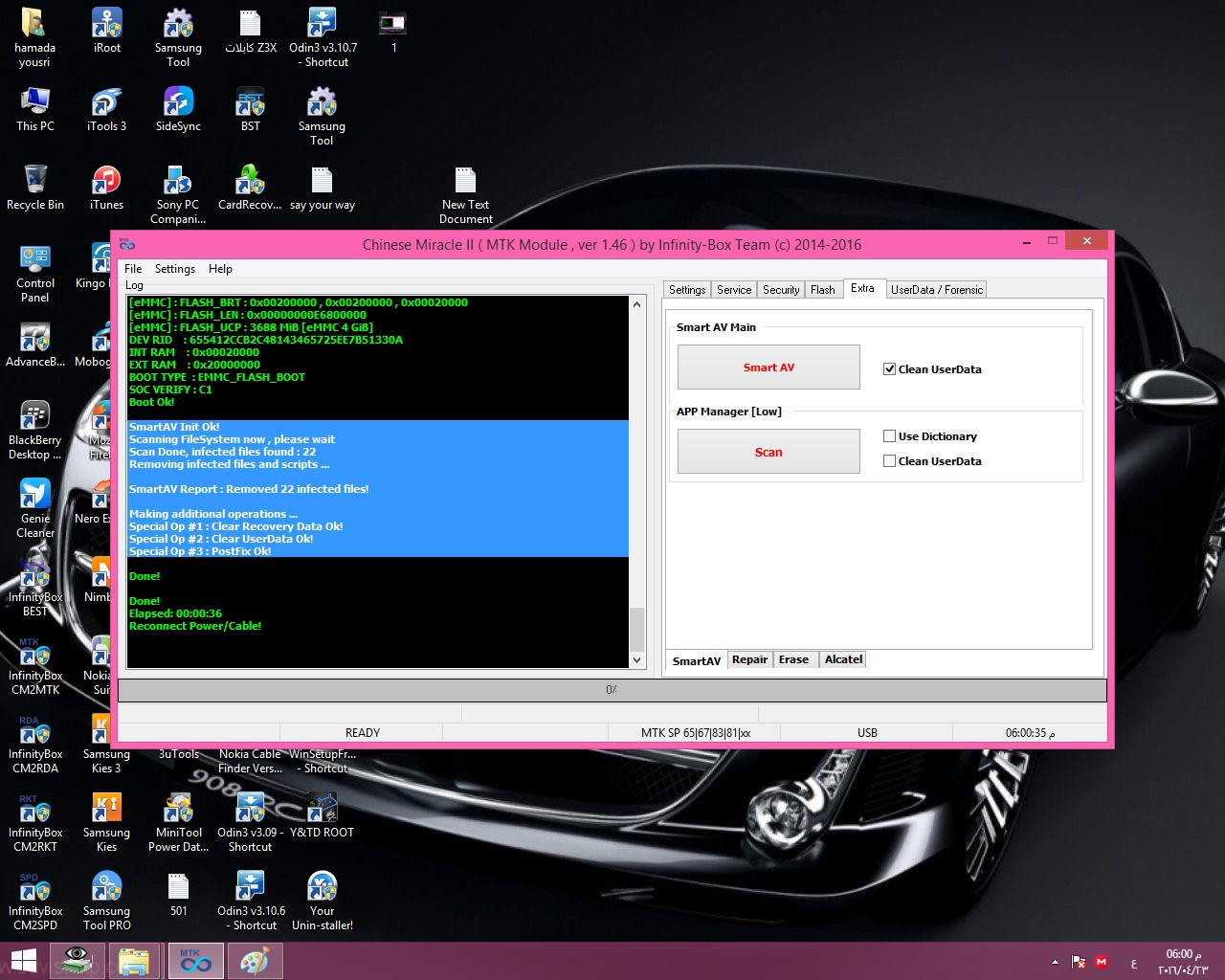The height and width of the screenshot is (980, 1225).
Task: Open Control Panel desktop icon
Action: 34,273
